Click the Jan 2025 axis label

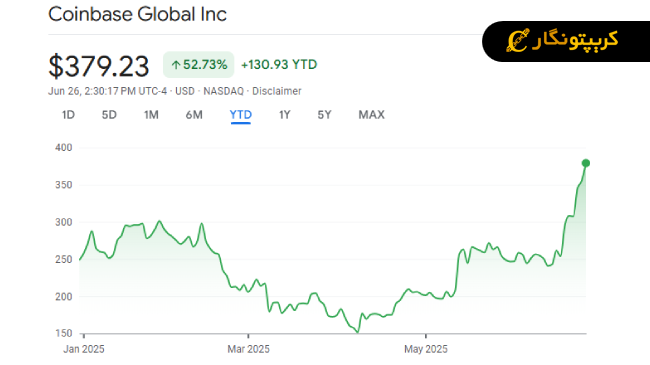[84, 349]
